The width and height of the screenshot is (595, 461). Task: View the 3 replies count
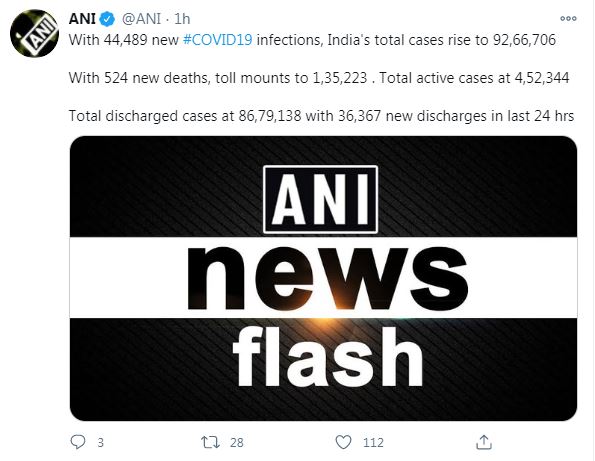click(101, 442)
